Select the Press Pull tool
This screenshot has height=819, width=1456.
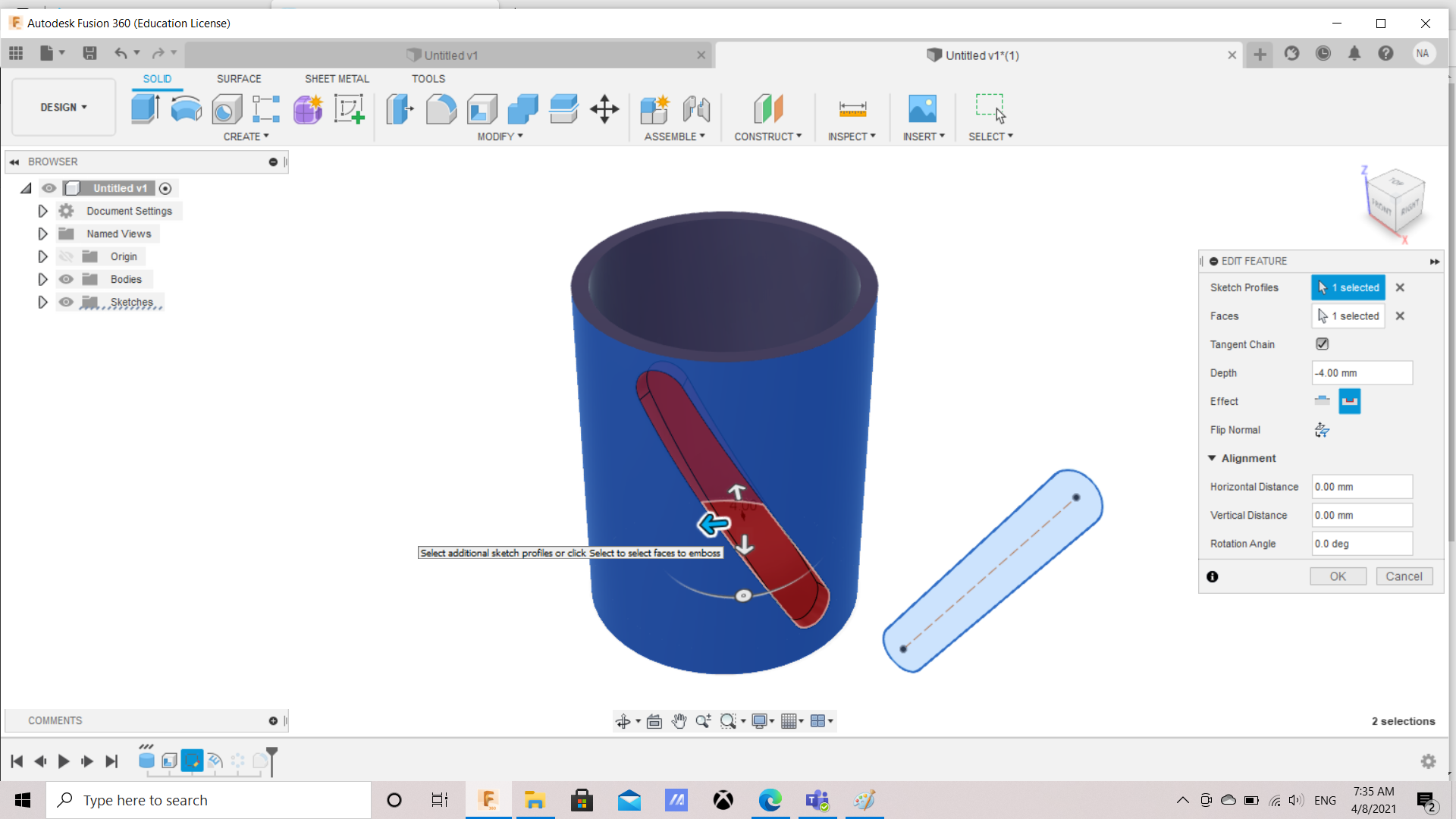click(400, 109)
